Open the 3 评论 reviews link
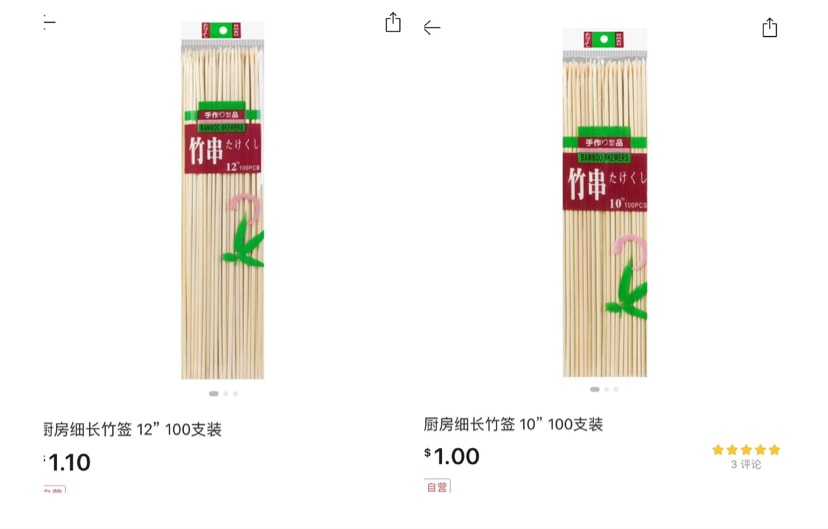Screen dimensions: 828x529 point(746,464)
